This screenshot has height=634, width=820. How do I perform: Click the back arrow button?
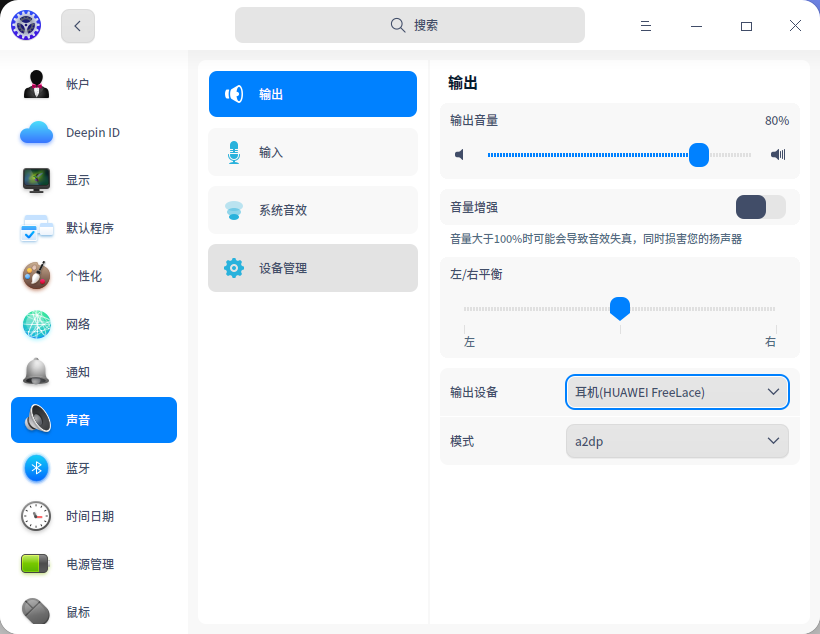coord(77,25)
